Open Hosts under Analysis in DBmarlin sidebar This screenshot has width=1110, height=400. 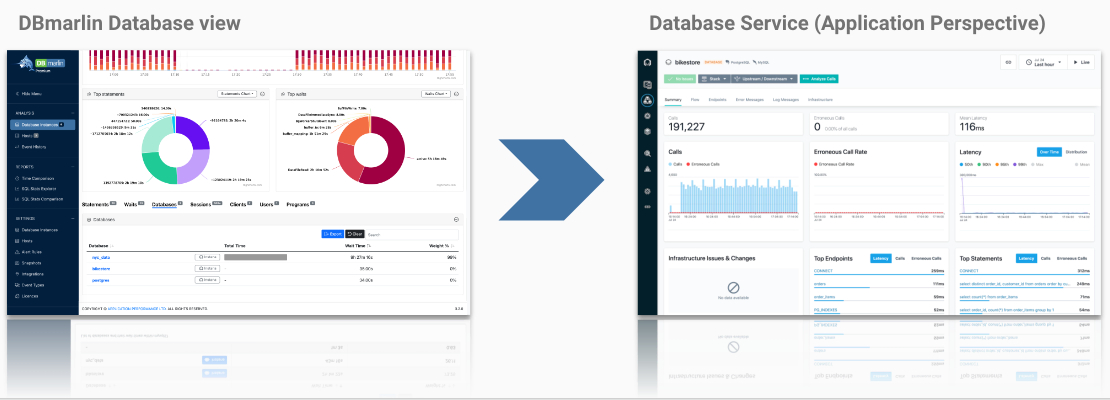(x=30, y=135)
